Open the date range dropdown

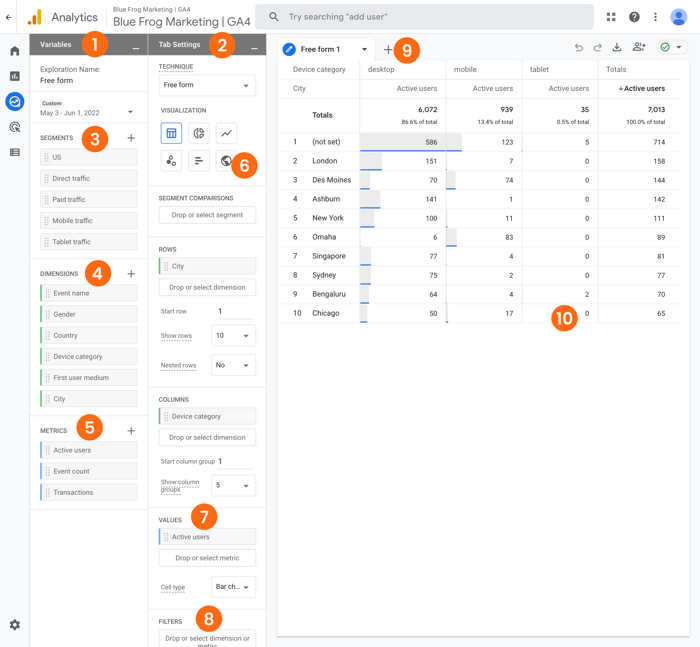[x=130, y=112]
